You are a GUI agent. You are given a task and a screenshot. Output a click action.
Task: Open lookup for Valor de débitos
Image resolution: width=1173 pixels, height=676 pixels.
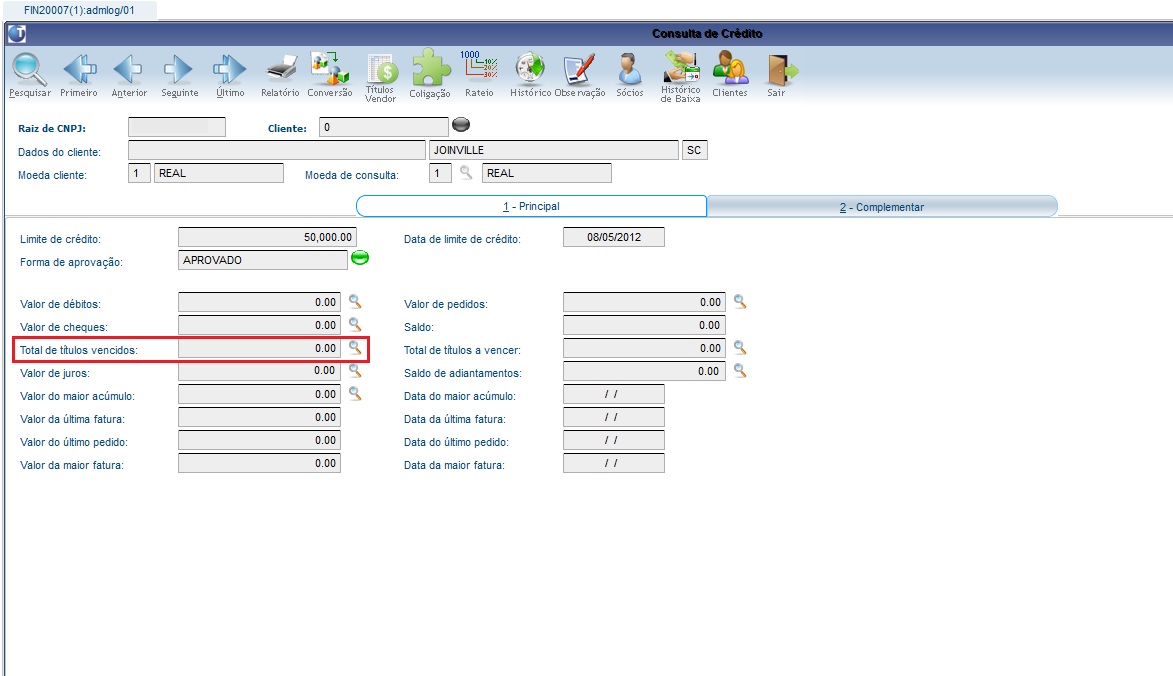click(355, 302)
